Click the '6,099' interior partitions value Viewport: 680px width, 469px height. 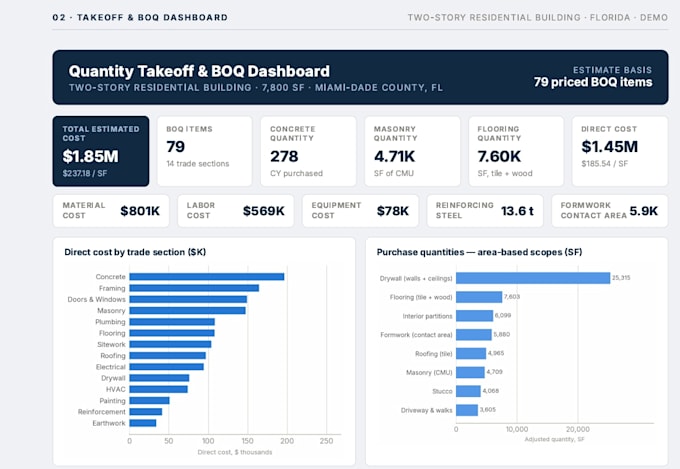tap(503, 315)
